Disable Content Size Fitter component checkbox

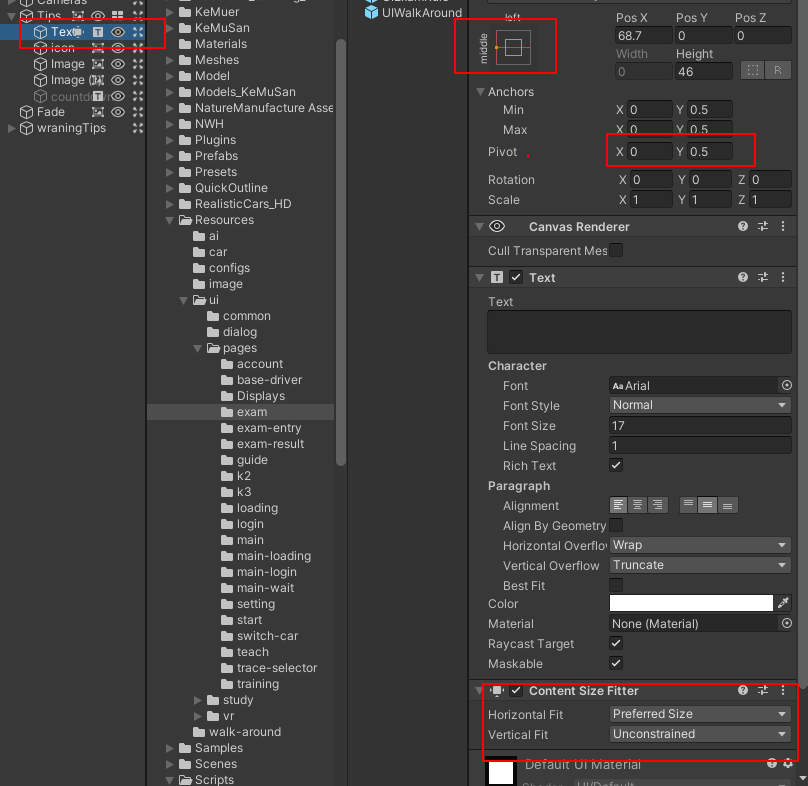pyautogui.click(x=516, y=691)
